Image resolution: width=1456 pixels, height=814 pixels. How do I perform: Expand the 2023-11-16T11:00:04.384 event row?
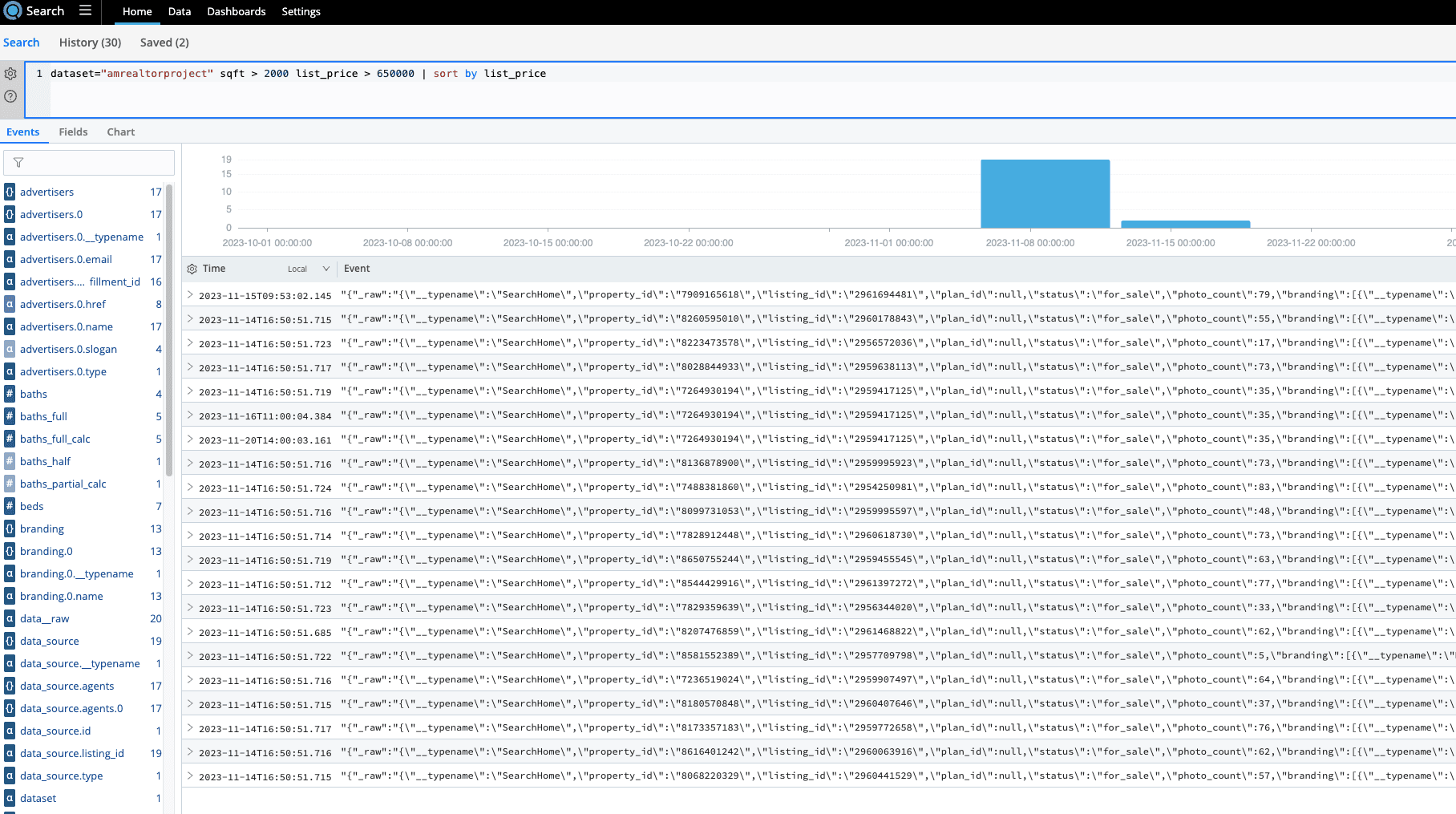click(190, 415)
